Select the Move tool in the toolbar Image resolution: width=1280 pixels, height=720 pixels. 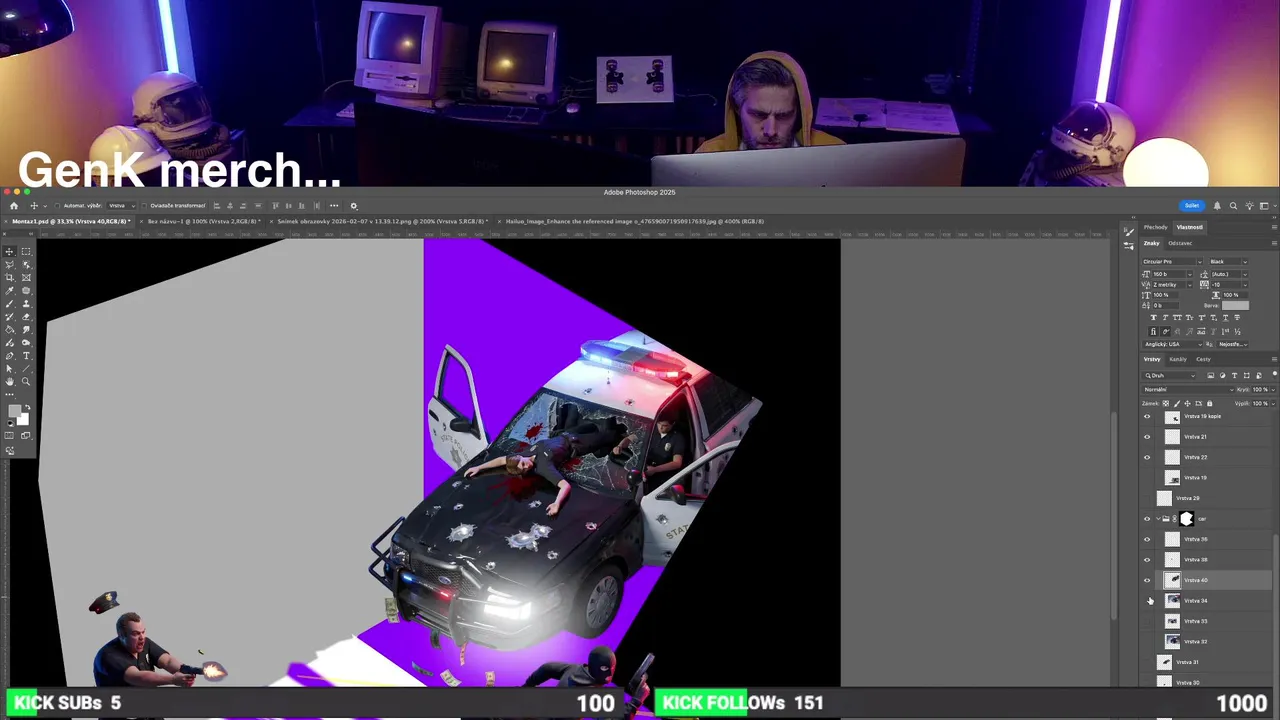pyautogui.click(x=9, y=252)
